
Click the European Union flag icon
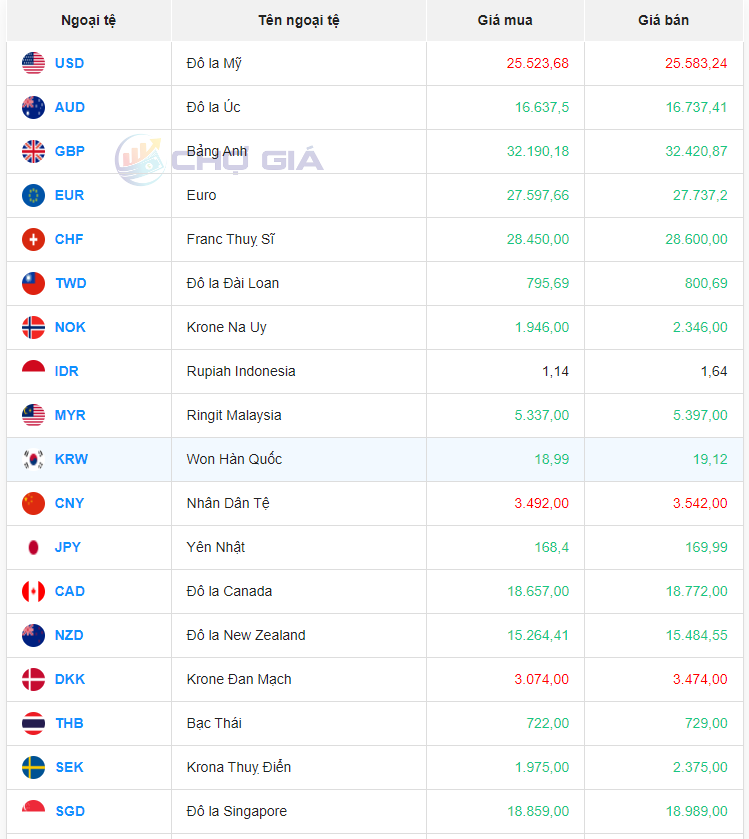(x=33, y=195)
